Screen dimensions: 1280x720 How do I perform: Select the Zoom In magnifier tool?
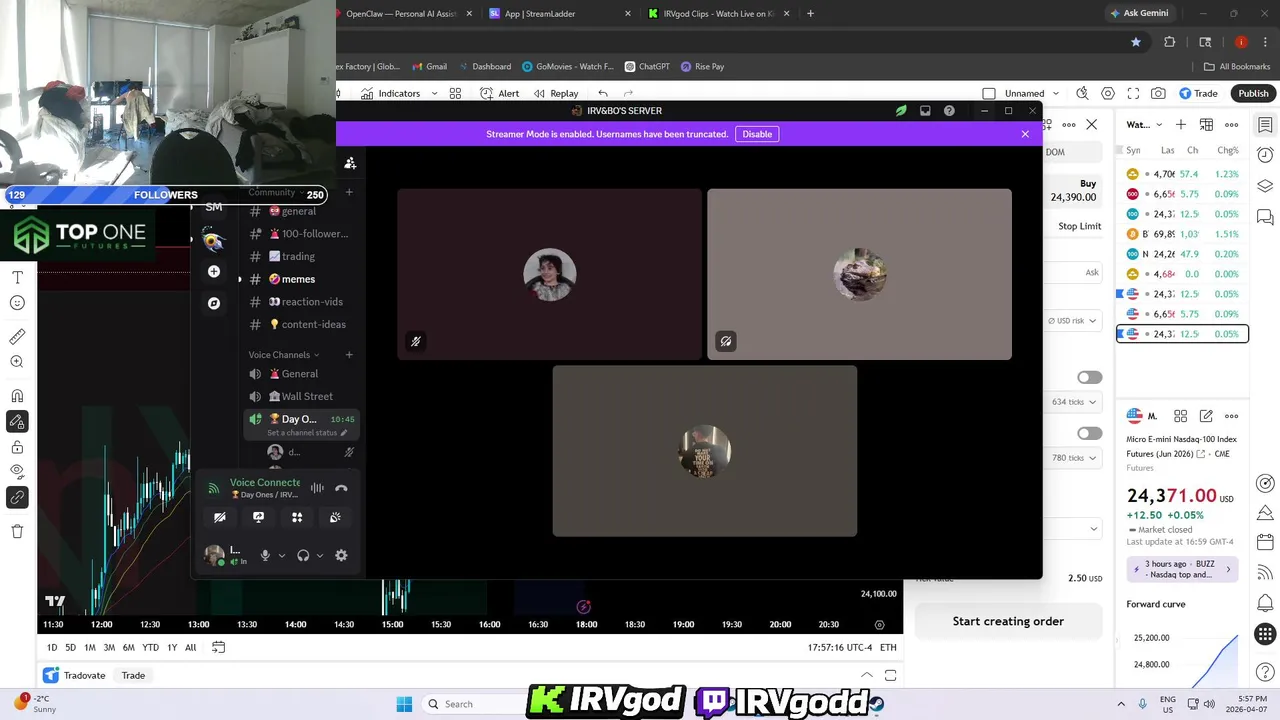pyautogui.click(x=17, y=362)
